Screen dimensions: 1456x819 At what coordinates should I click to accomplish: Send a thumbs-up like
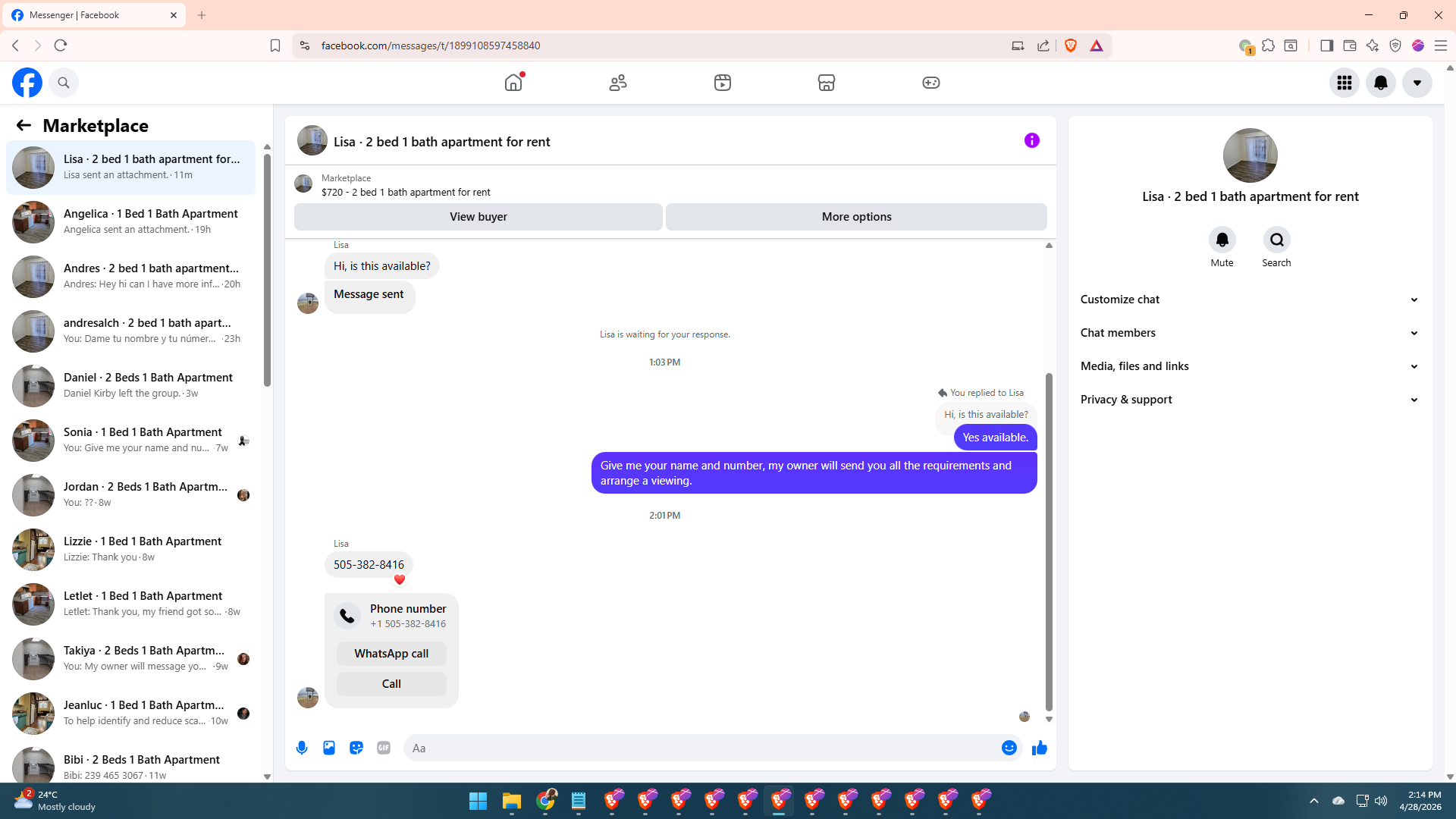pos(1040,748)
